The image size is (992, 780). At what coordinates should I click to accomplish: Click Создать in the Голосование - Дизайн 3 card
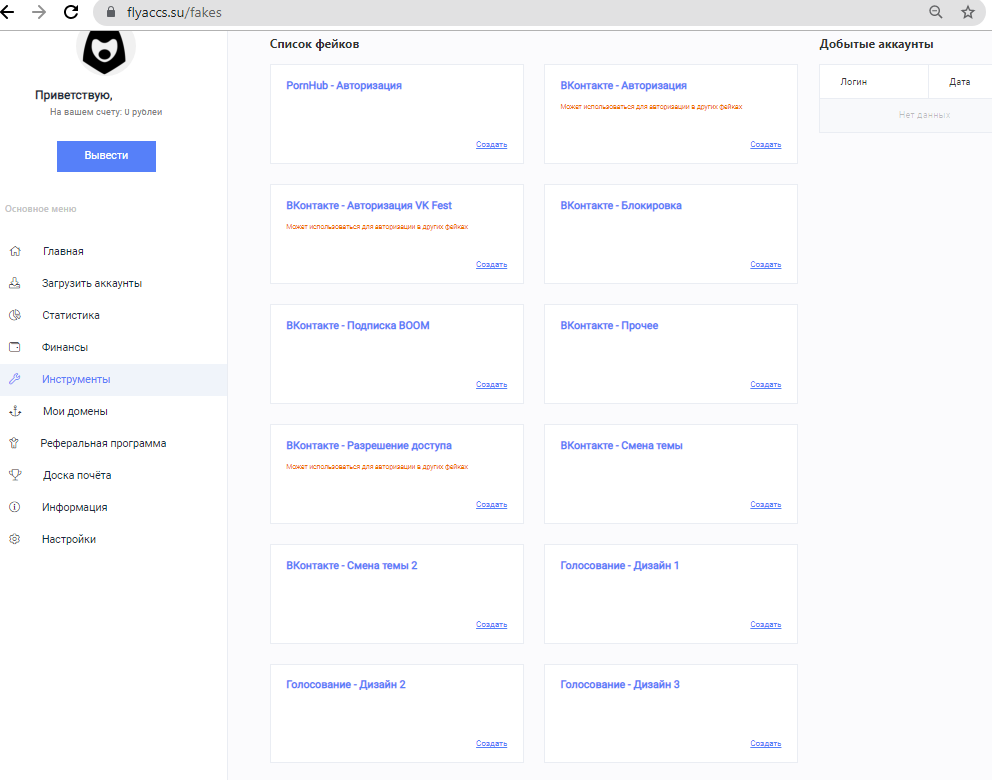(766, 744)
